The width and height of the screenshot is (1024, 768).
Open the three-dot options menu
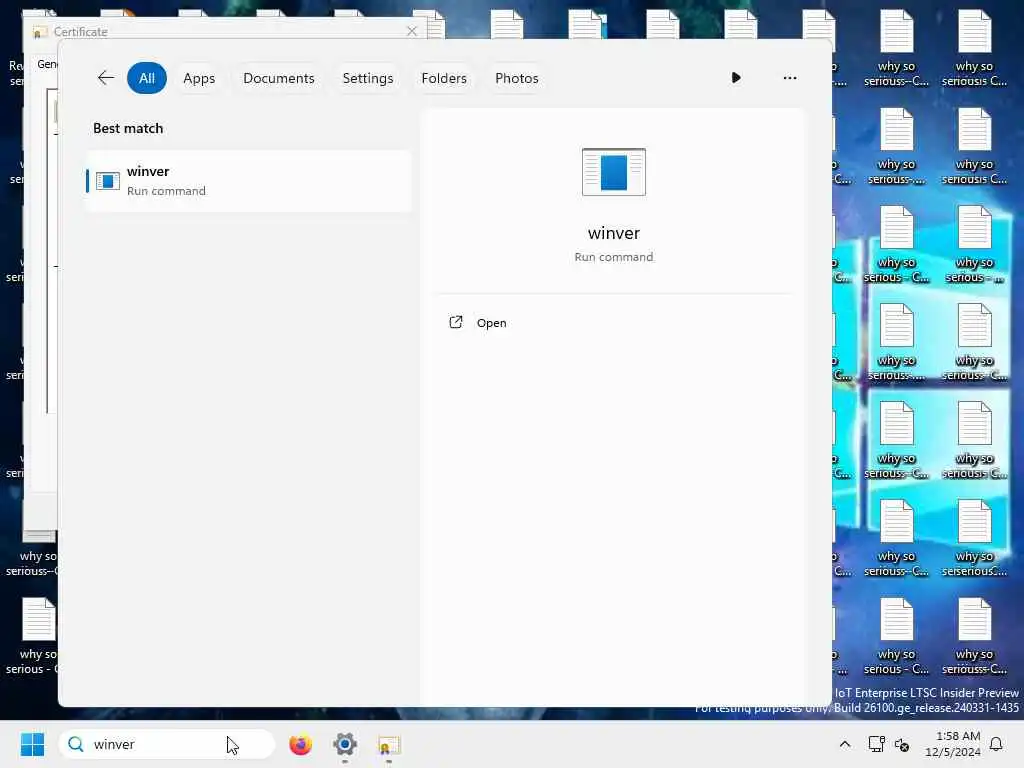coord(790,78)
